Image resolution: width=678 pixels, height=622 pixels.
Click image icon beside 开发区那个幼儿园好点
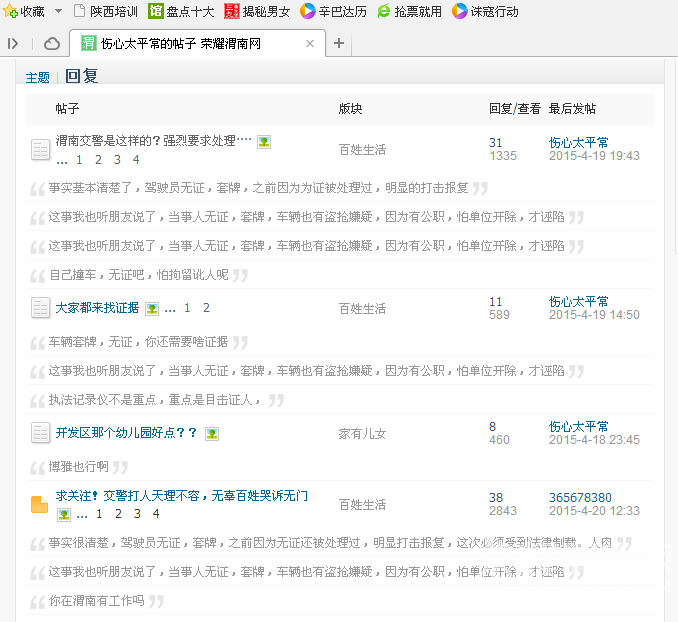tap(212, 434)
